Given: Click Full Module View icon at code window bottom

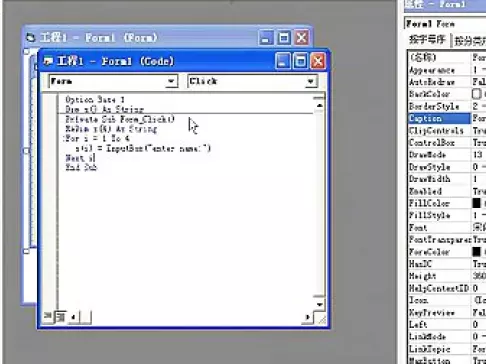Looking at the screenshot, I should pyautogui.click(x=60, y=316).
